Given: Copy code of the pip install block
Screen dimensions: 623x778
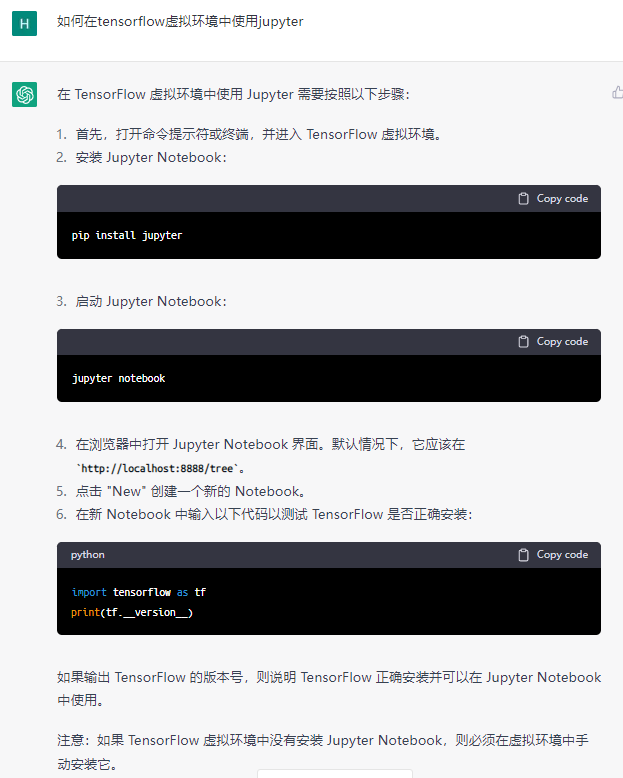Looking at the screenshot, I should (x=553, y=198).
